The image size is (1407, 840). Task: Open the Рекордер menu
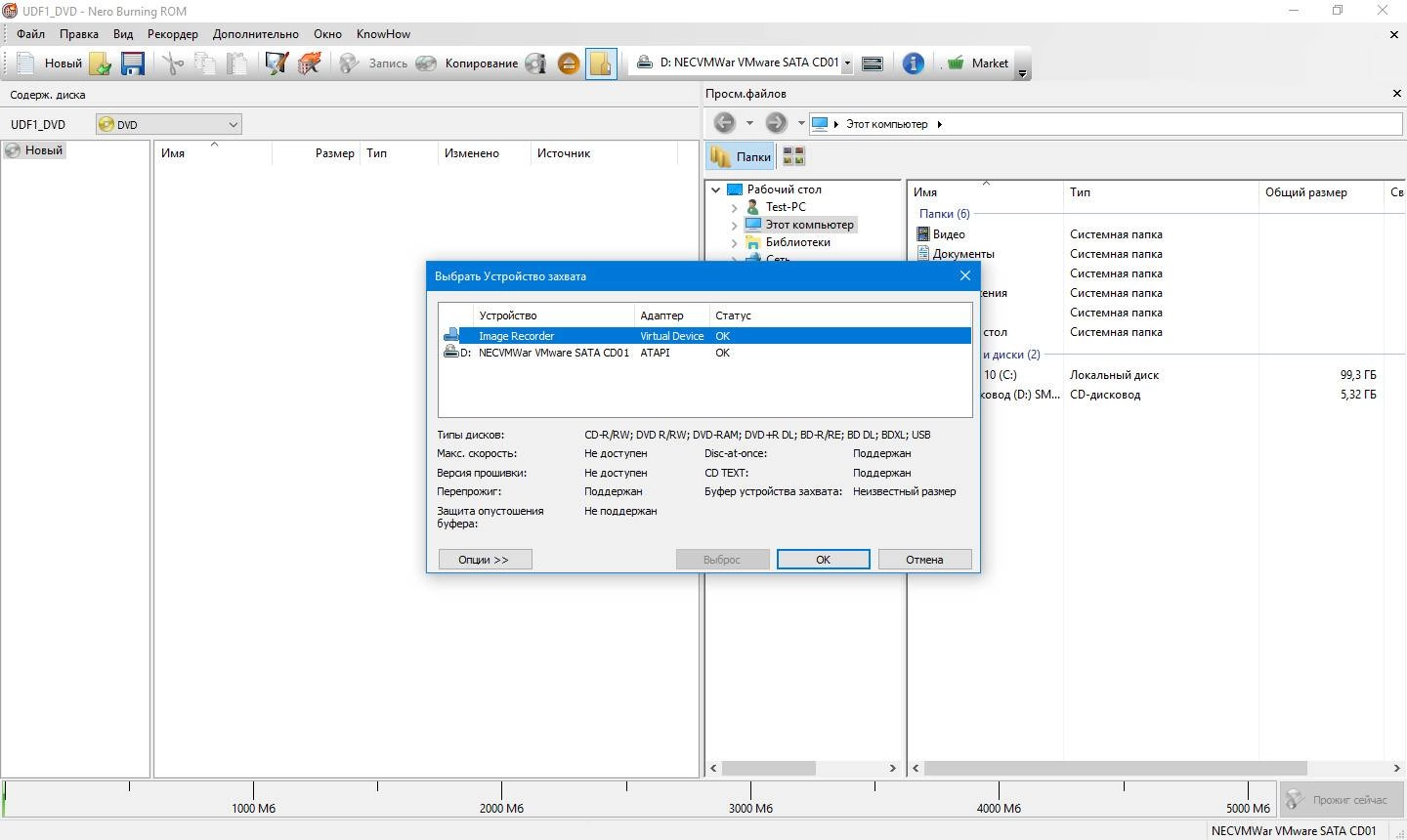[x=173, y=33]
